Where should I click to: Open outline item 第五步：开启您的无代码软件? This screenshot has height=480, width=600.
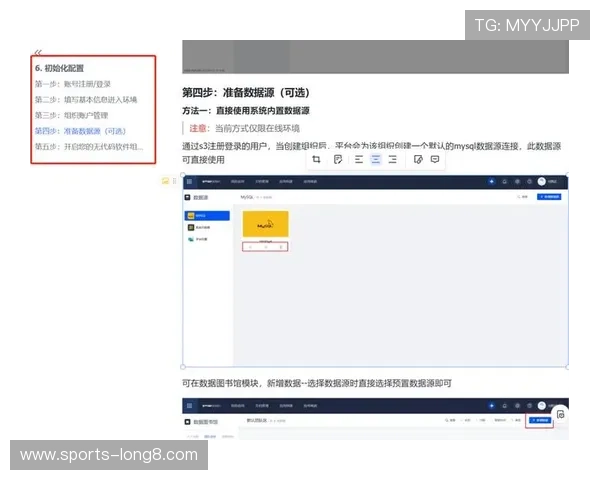[89, 147]
